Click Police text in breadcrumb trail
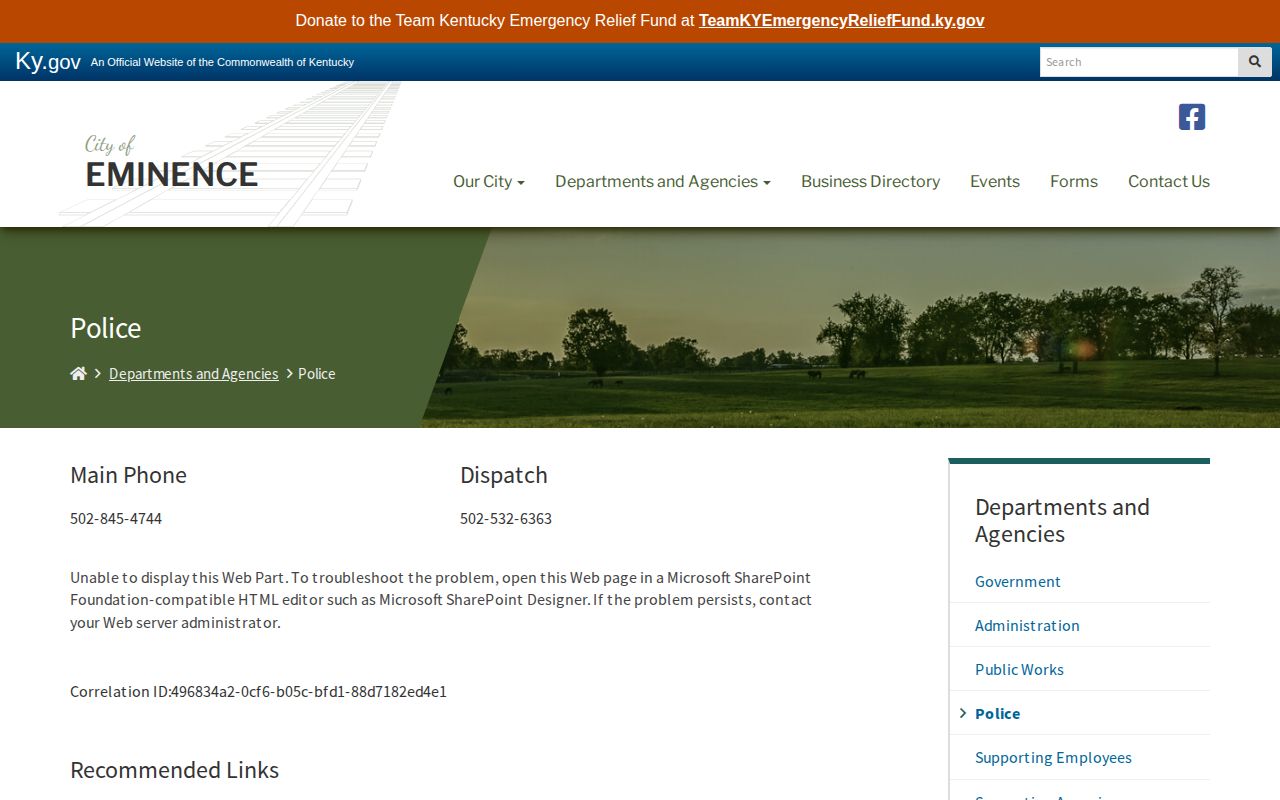1280x800 pixels. (316, 373)
